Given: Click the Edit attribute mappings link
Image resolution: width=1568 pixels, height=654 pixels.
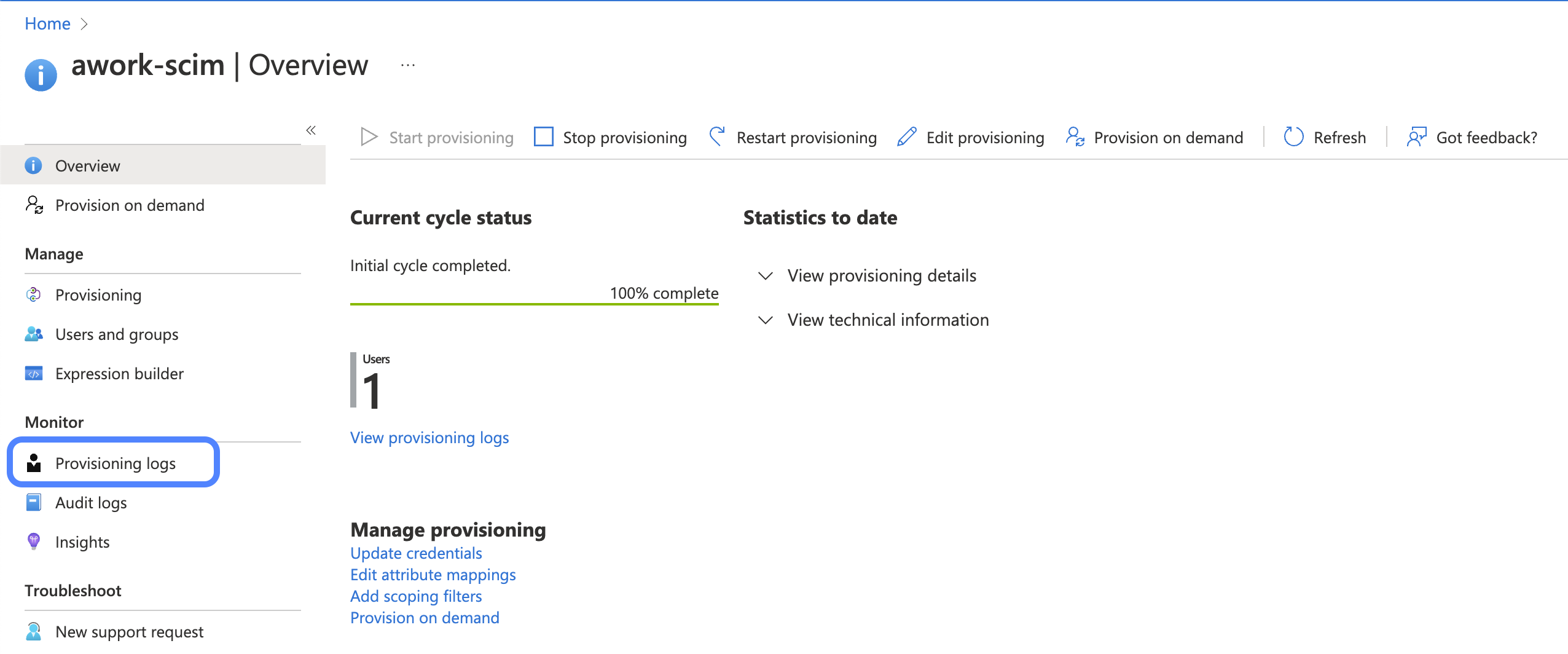Looking at the screenshot, I should click(x=433, y=574).
